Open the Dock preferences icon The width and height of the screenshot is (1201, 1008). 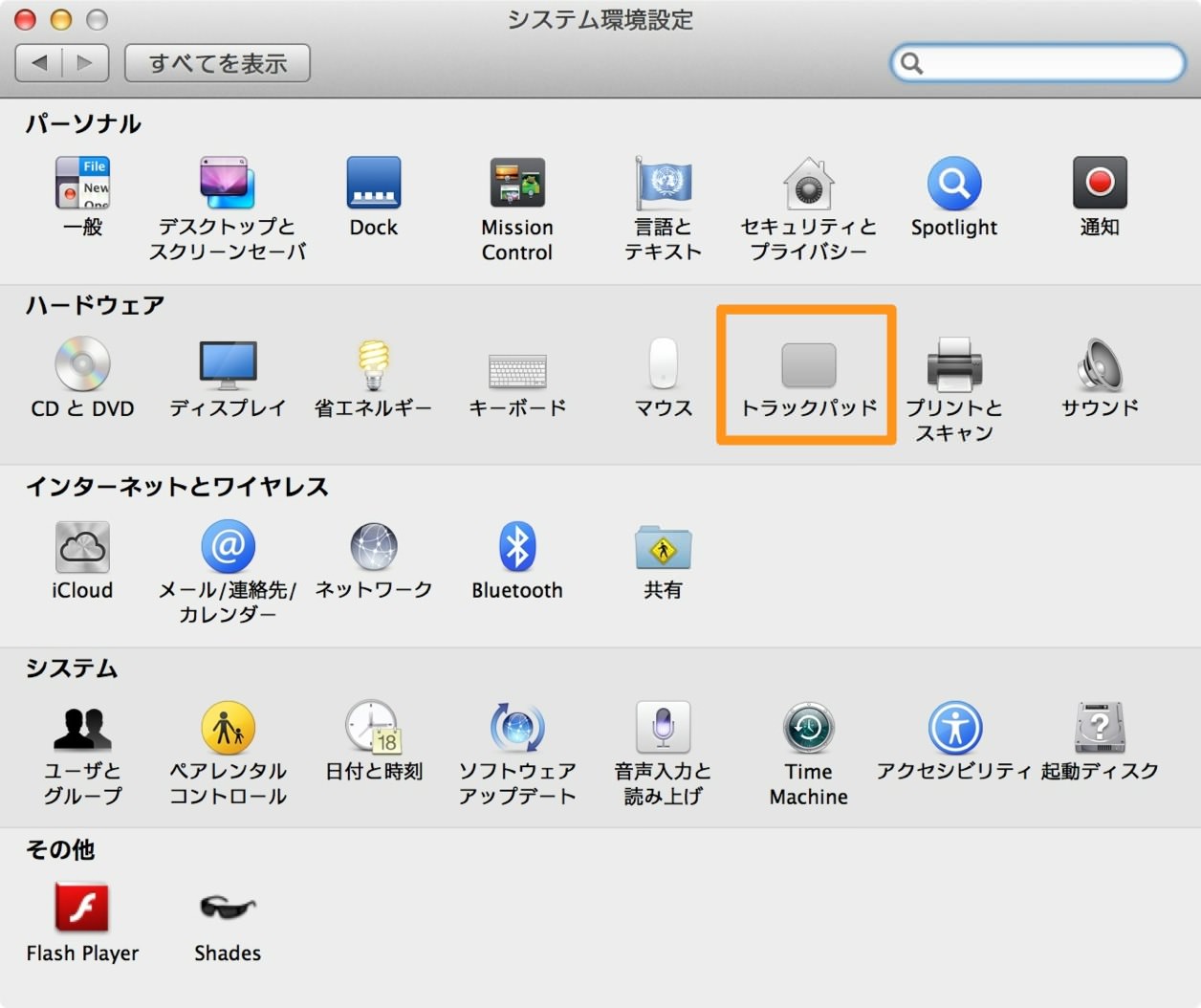[x=373, y=183]
